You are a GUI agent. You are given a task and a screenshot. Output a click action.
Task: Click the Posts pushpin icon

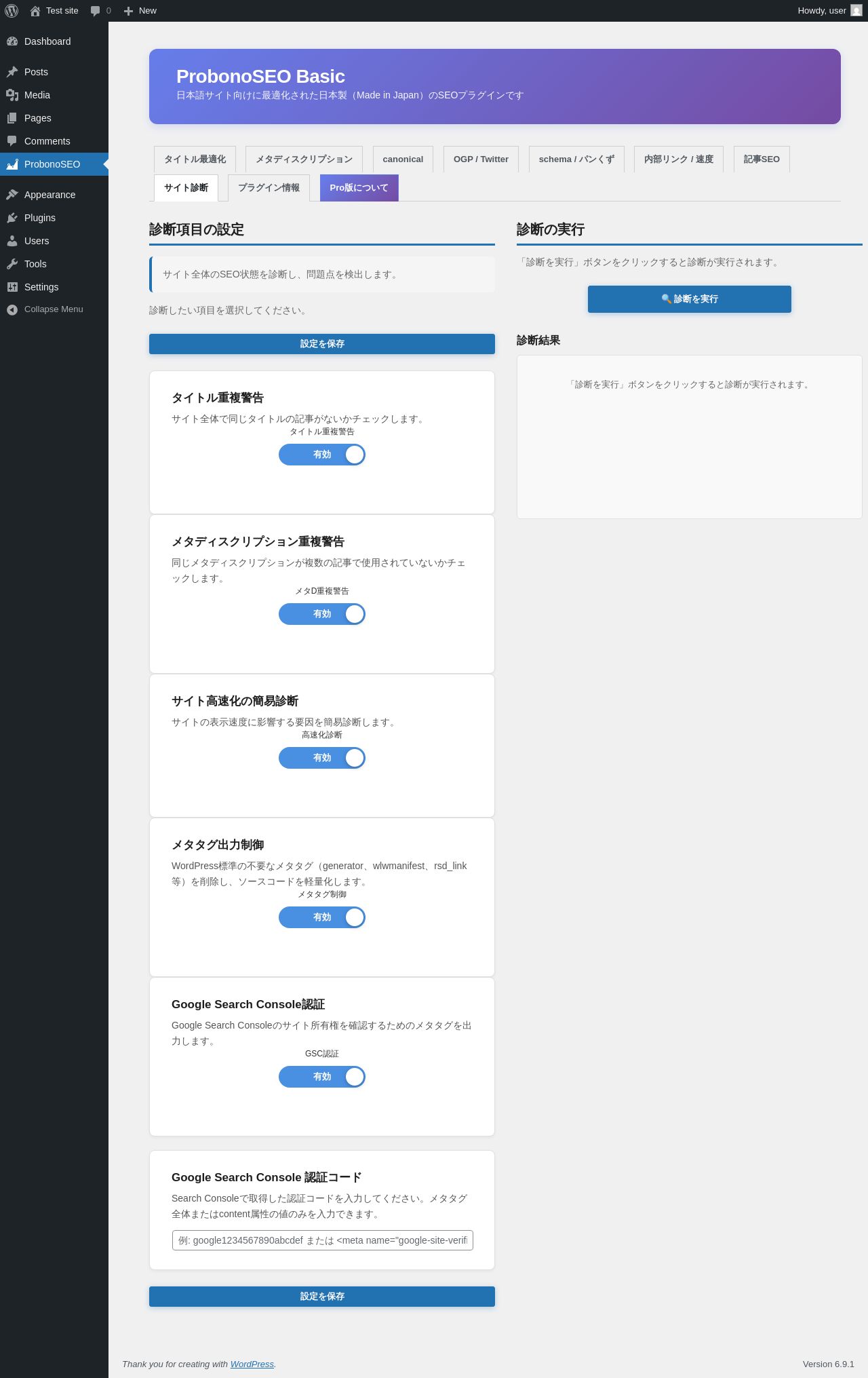[x=12, y=72]
